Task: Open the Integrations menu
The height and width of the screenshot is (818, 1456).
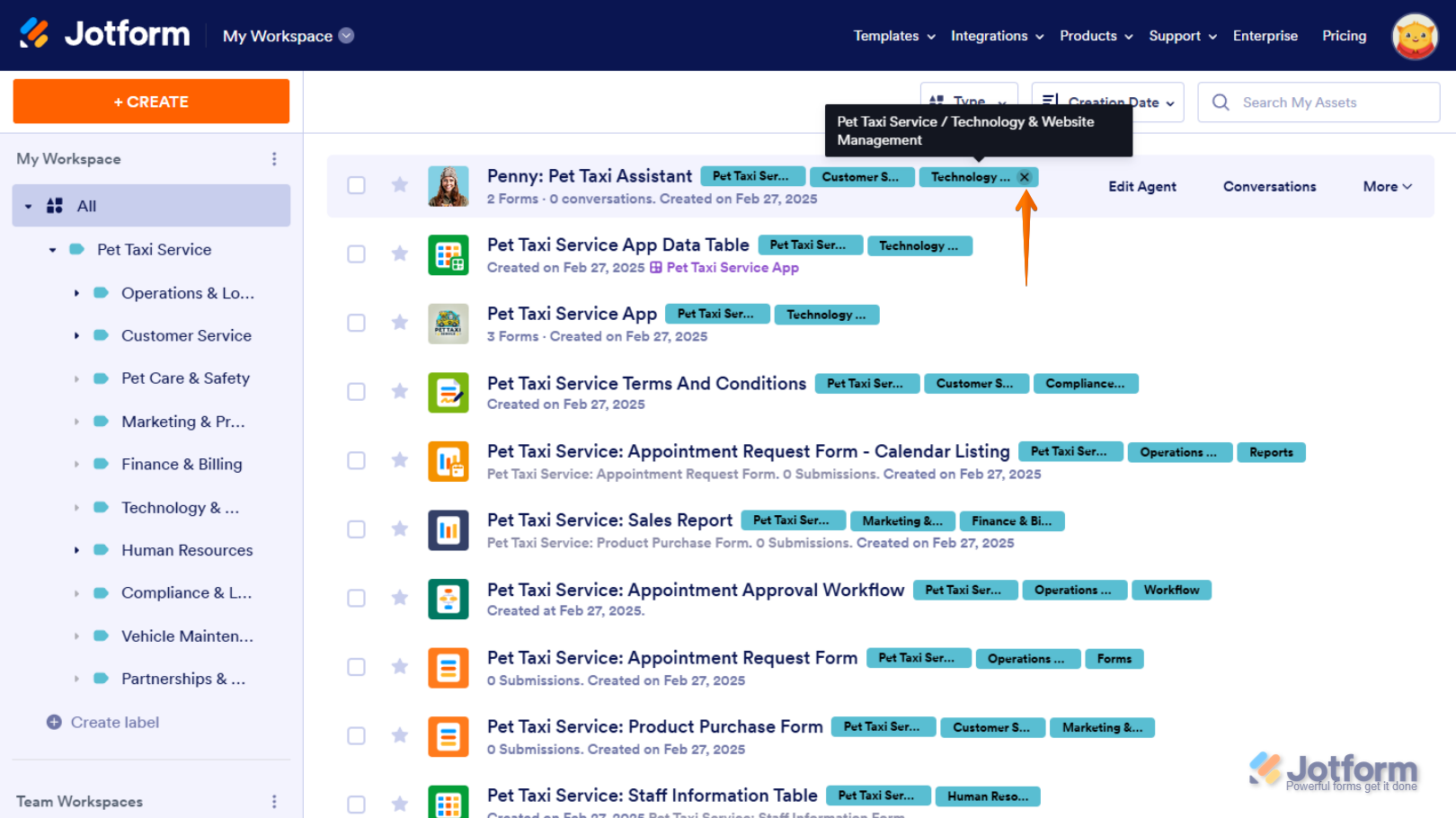Action: tap(997, 36)
